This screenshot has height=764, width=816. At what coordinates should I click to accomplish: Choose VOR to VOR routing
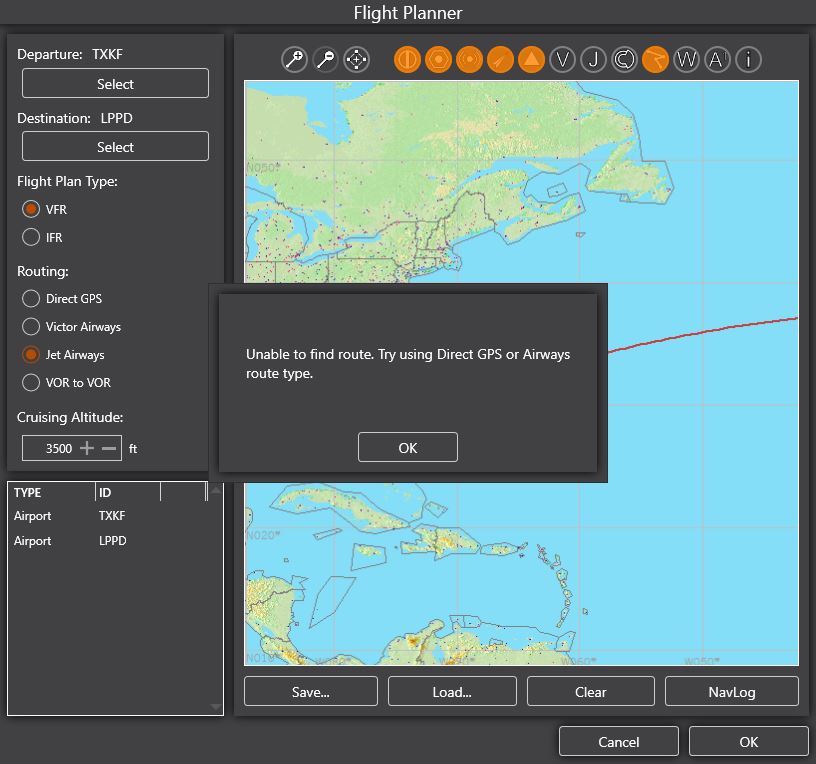pyautogui.click(x=31, y=383)
